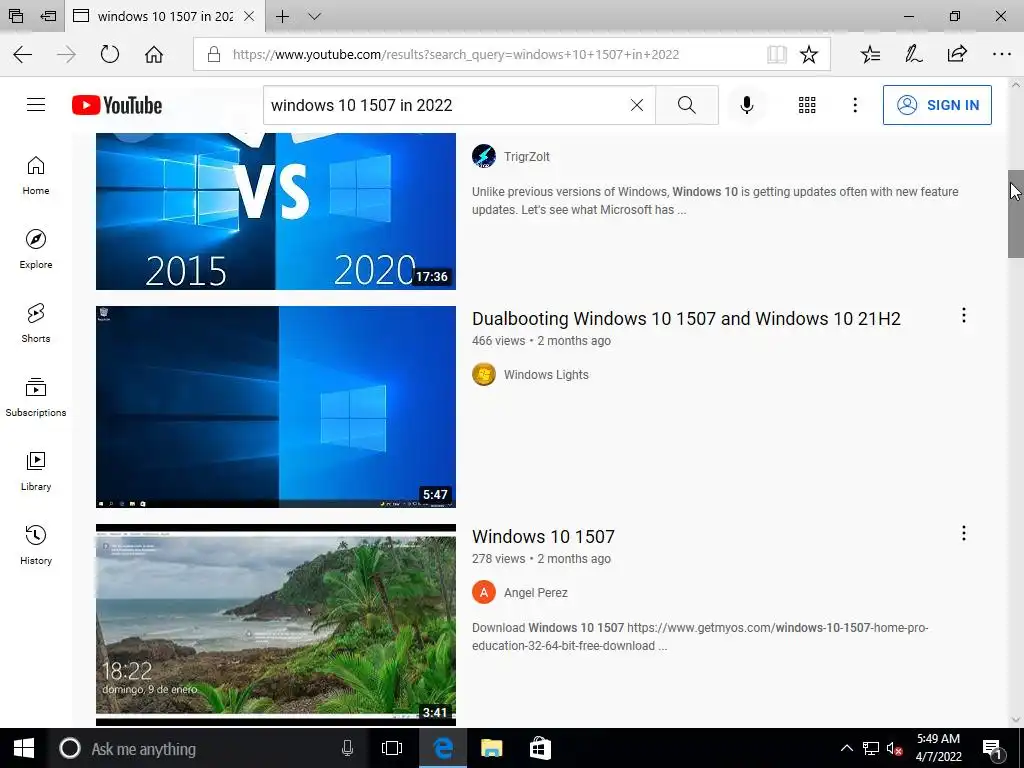1024x768 pixels.
Task: Open the taskbar clock showing 5:49 AM
Action: click(938, 748)
